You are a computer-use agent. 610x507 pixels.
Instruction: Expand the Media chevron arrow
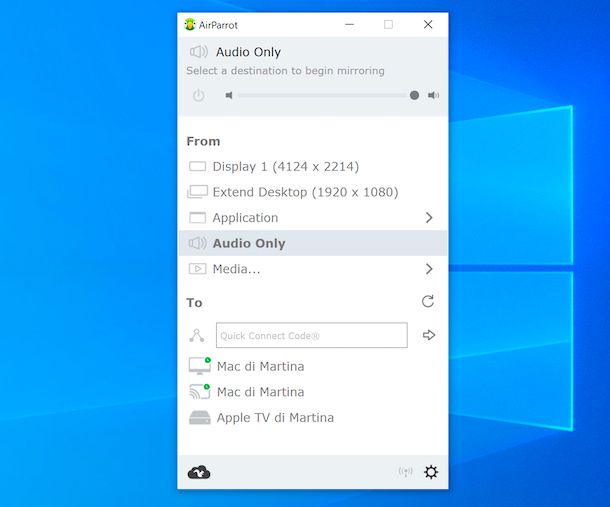coord(429,269)
